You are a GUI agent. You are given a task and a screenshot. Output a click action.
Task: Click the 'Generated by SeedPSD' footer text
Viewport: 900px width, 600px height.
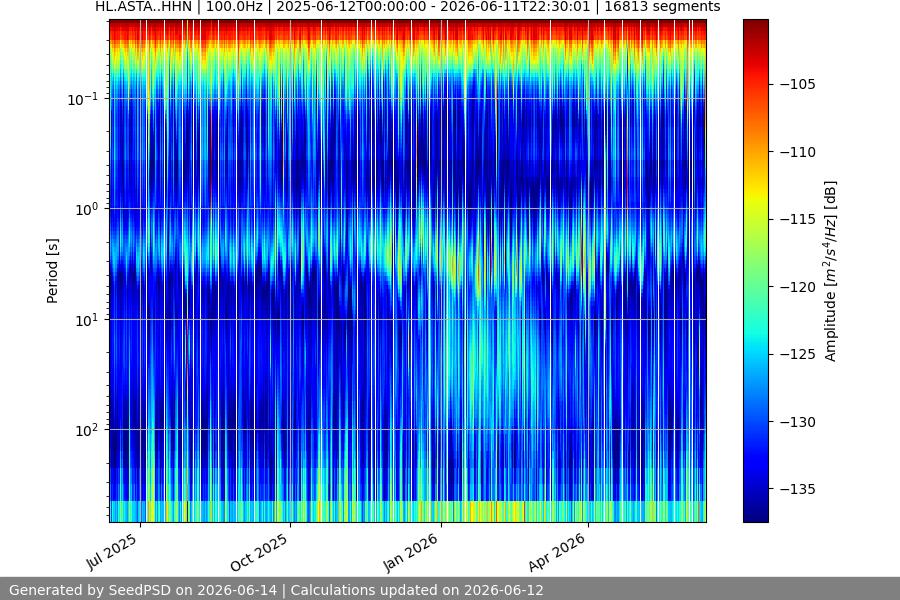143,590
